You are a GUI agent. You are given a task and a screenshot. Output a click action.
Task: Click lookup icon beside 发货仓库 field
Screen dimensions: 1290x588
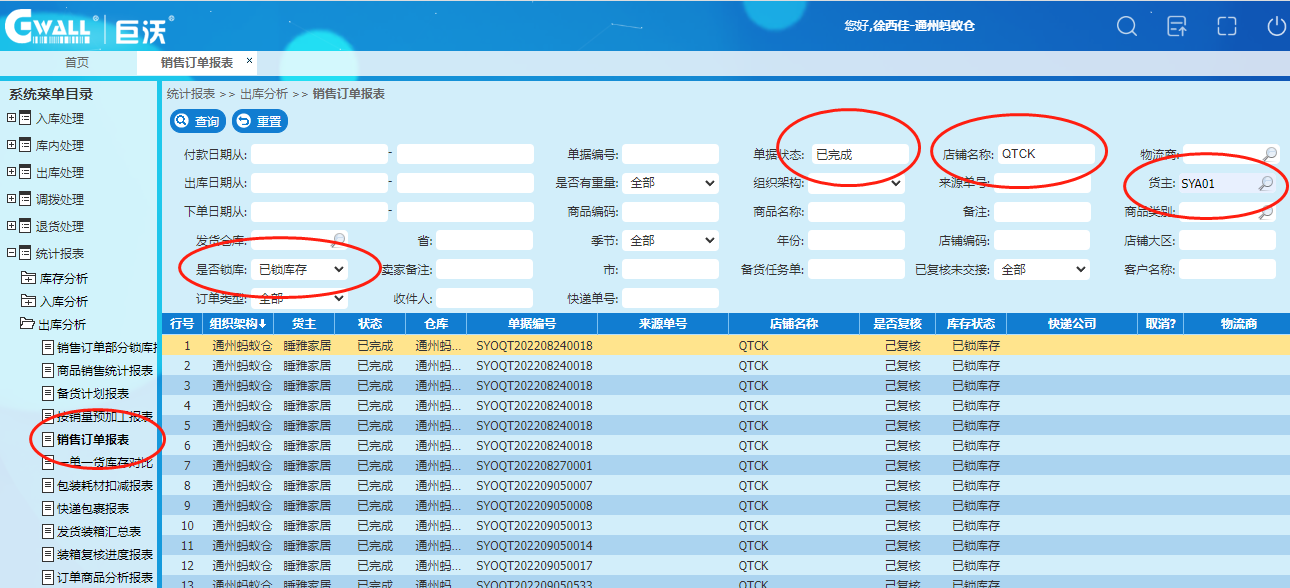(339, 240)
